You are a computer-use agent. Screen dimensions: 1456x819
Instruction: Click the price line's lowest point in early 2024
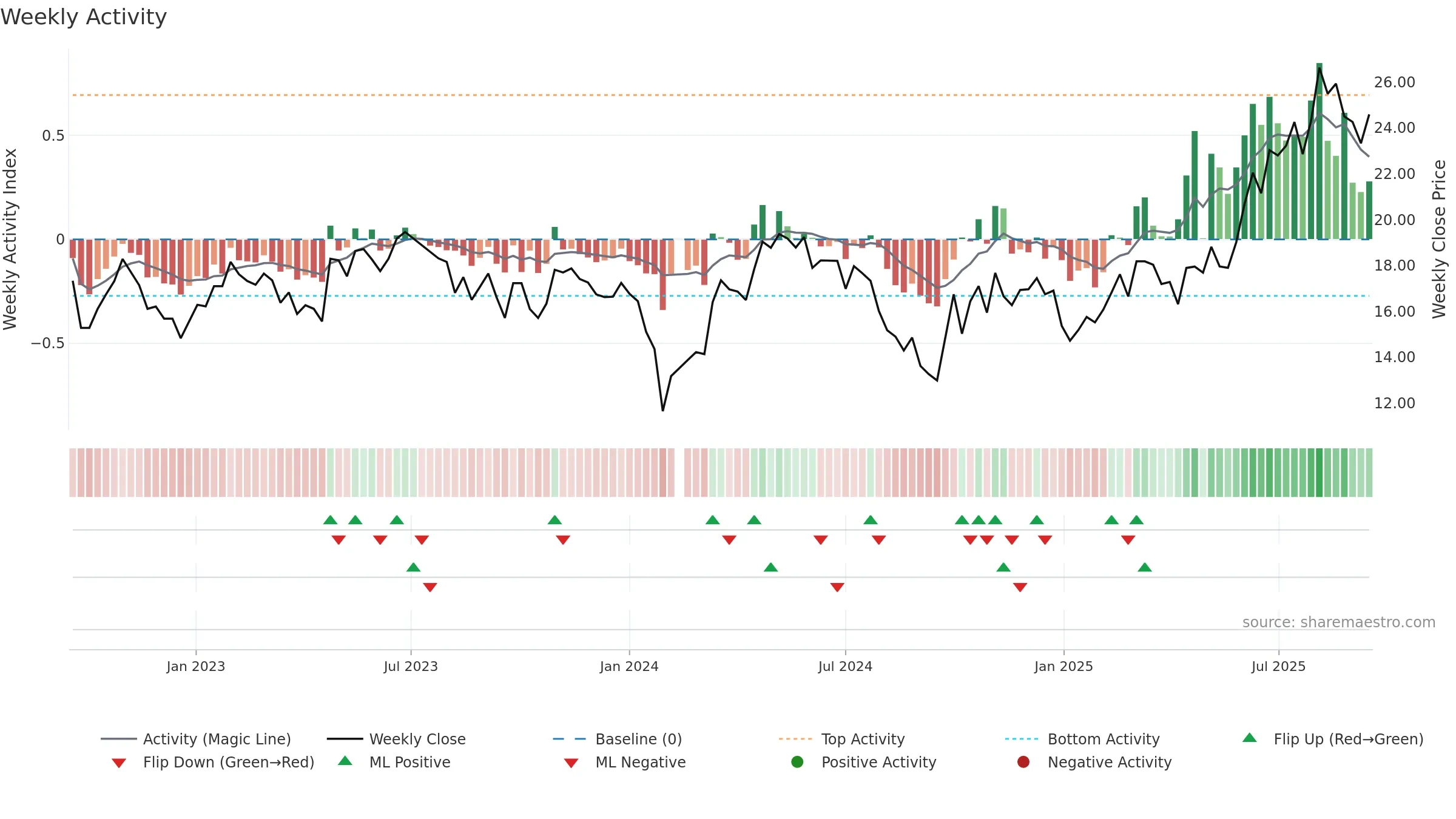coord(662,411)
